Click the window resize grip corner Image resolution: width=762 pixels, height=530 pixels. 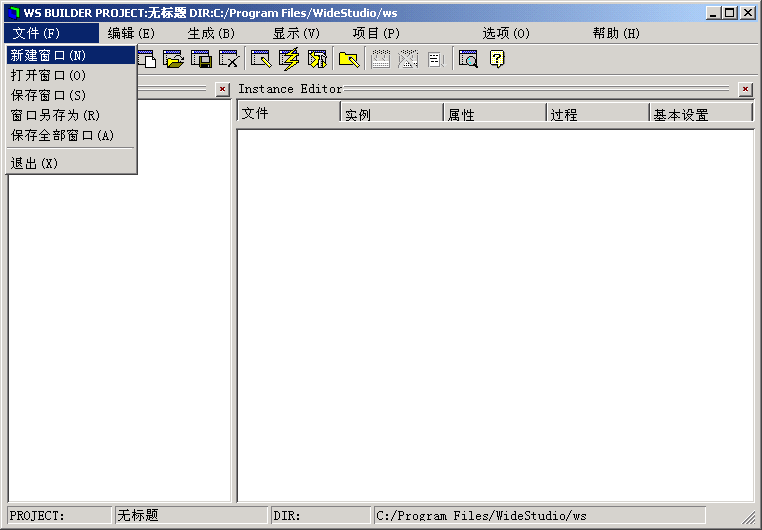(x=749, y=518)
